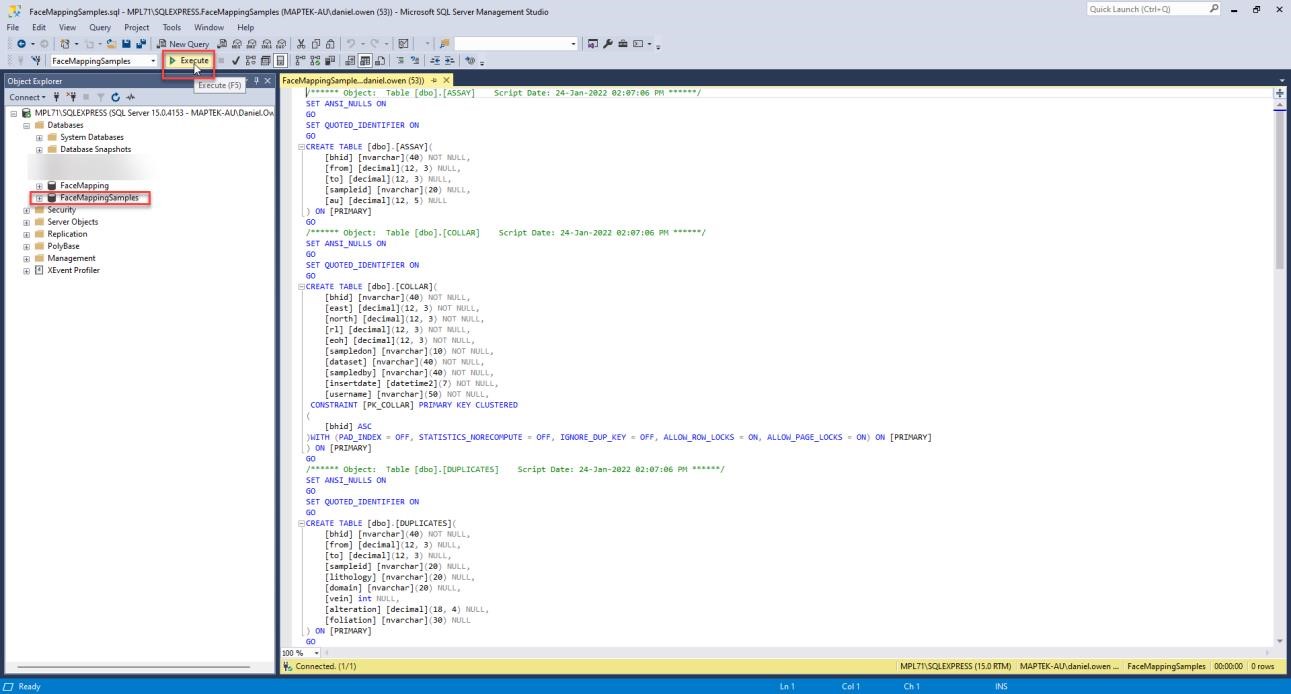Collapse the Databases tree node

(26, 125)
